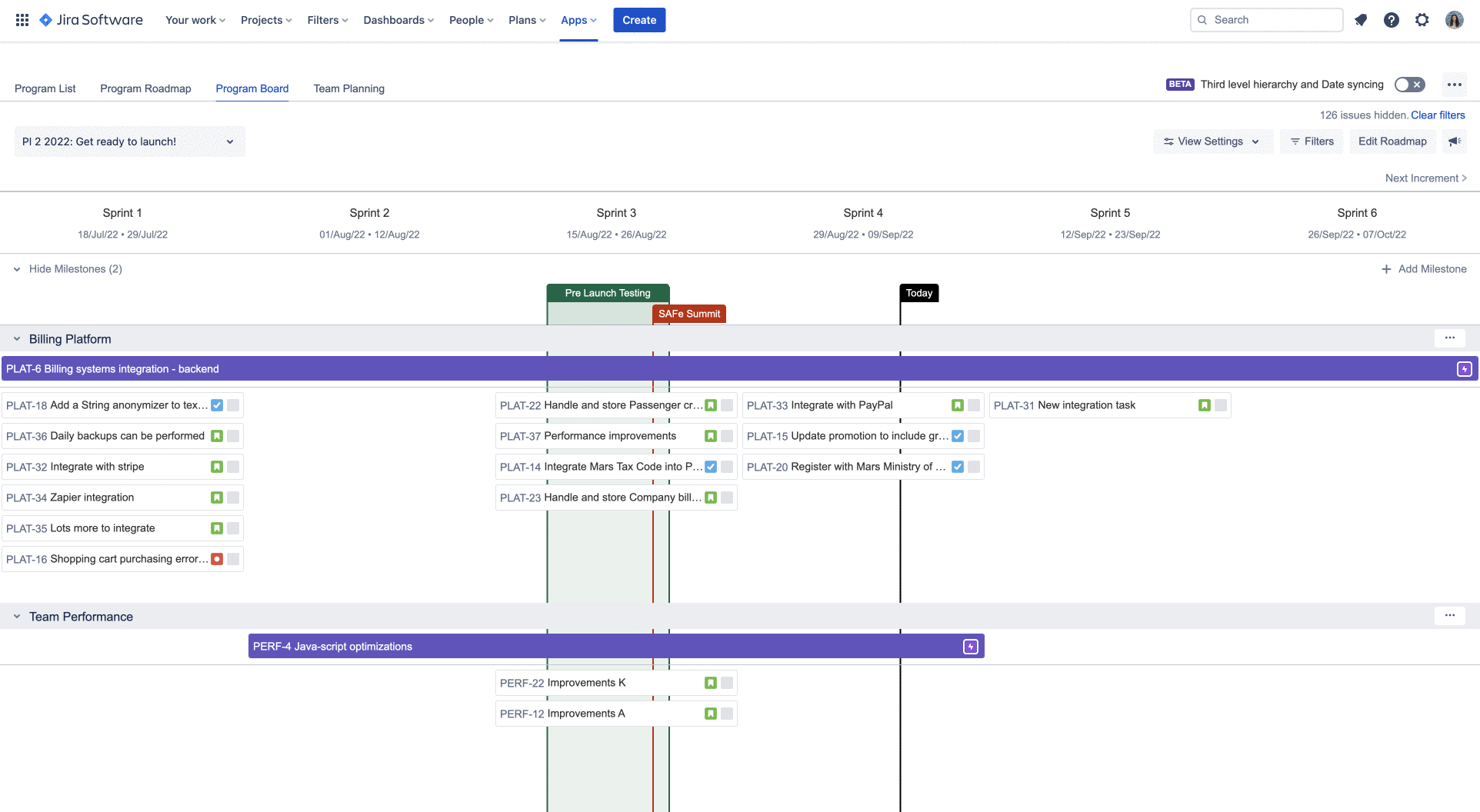The width and height of the screenshot is (1480, 812).
Task: Click the story icon on PERF-12
Action: 711,714
